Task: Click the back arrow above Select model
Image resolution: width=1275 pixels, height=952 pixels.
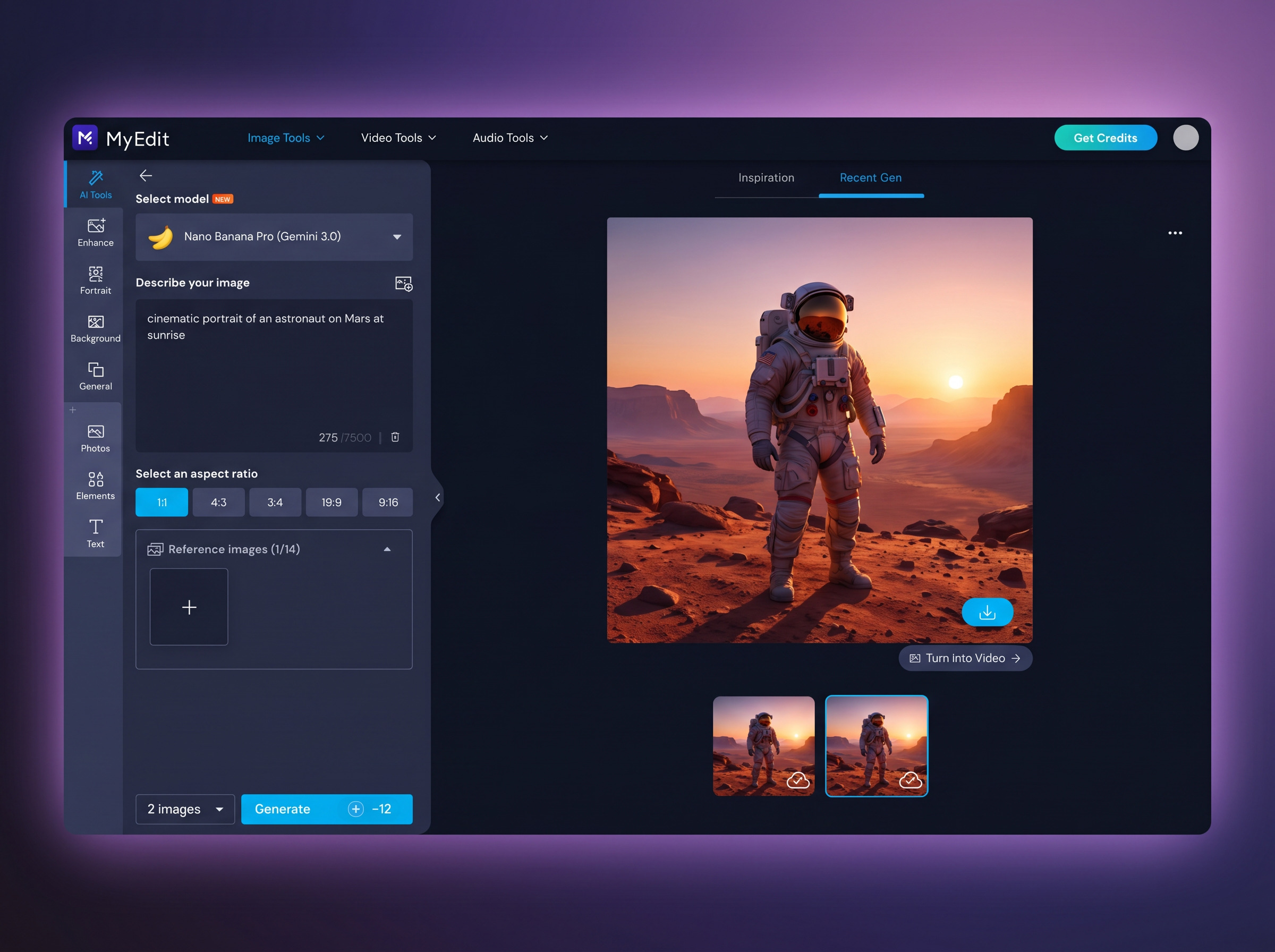Action: pyautogui.click(x=146, y=175)
